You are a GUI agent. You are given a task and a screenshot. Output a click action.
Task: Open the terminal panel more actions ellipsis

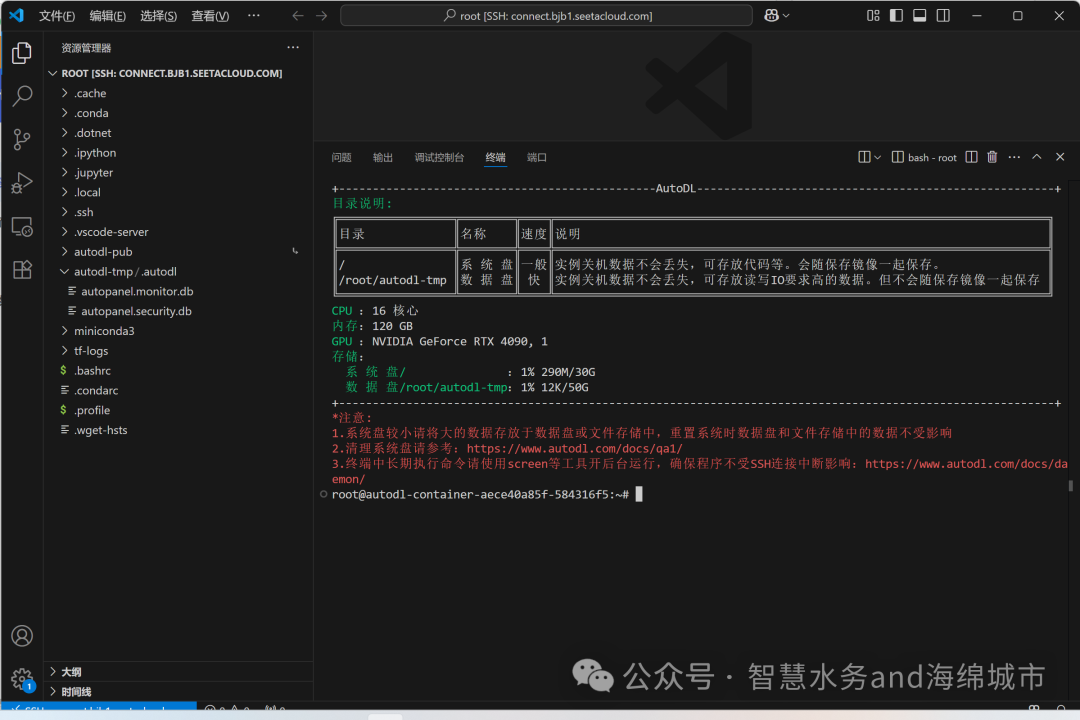1014,157
